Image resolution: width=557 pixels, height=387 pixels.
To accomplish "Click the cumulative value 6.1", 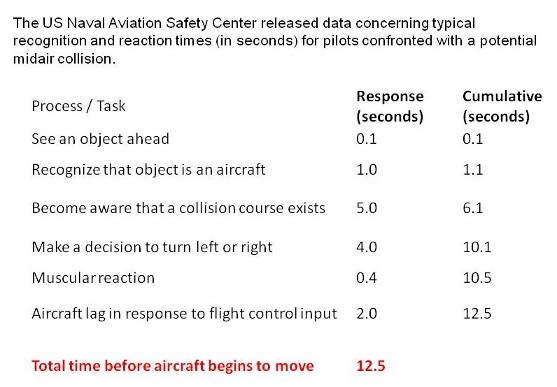I will 473,208.
